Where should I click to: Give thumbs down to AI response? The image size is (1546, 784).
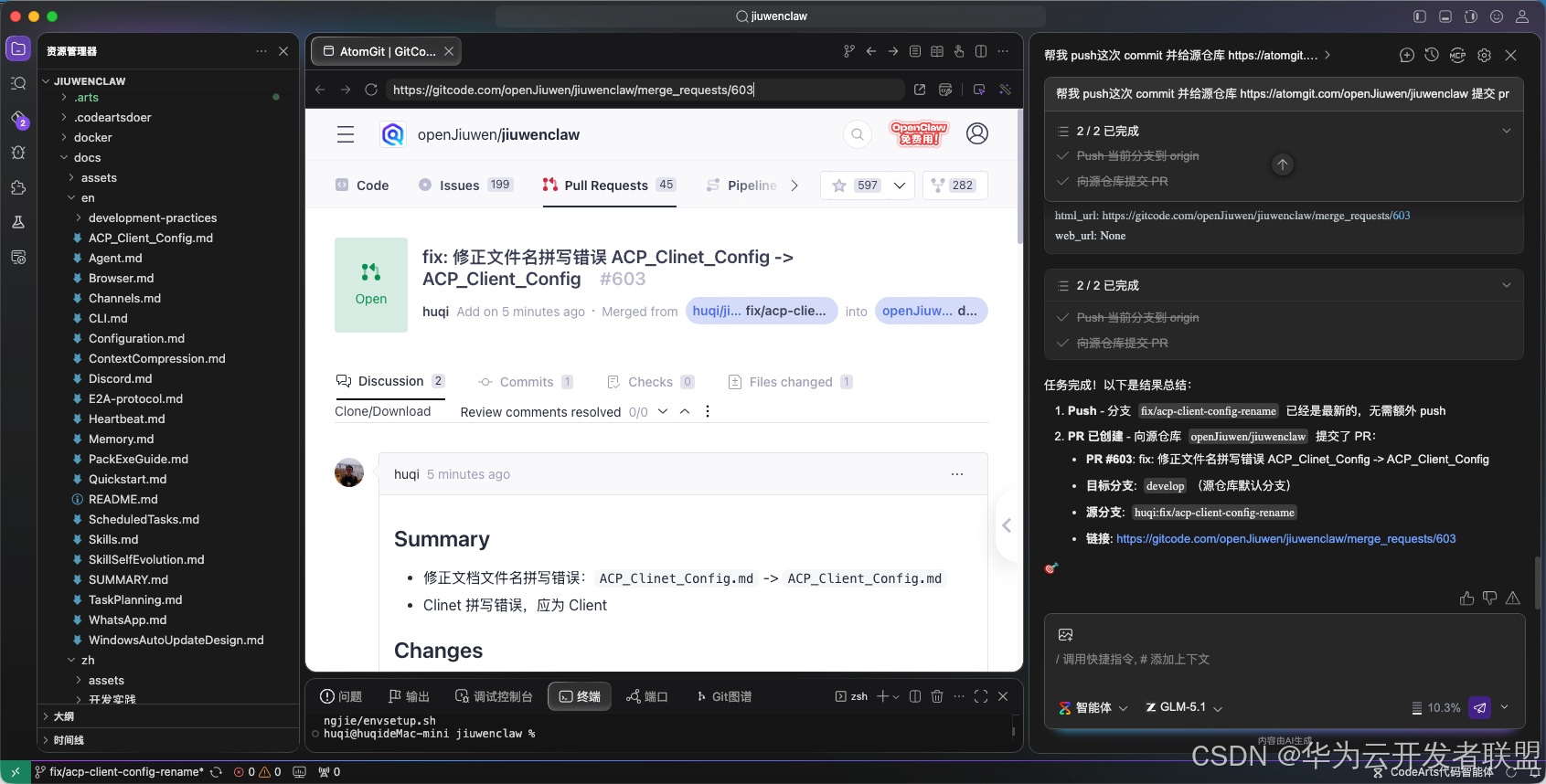(1490, 599)
